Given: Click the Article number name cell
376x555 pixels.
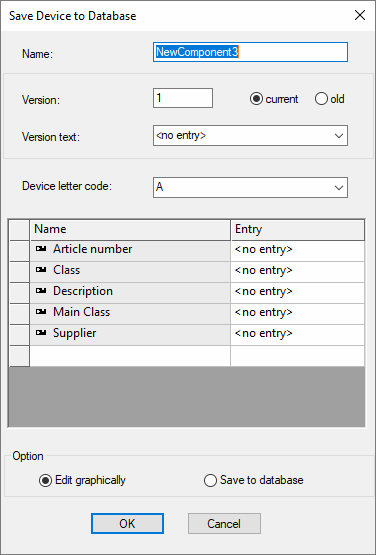Looking at the screenshot, I should (130, 251).
